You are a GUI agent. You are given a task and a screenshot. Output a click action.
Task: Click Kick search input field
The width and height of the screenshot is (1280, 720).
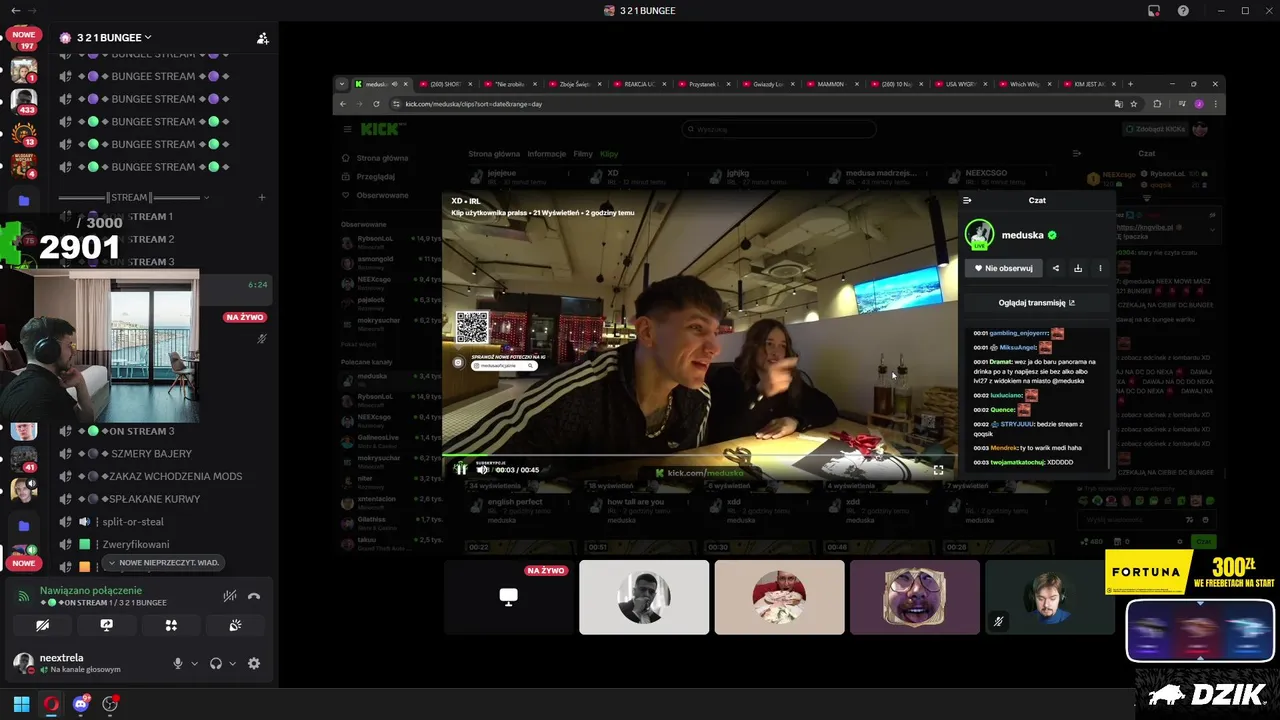coord(779,129)
